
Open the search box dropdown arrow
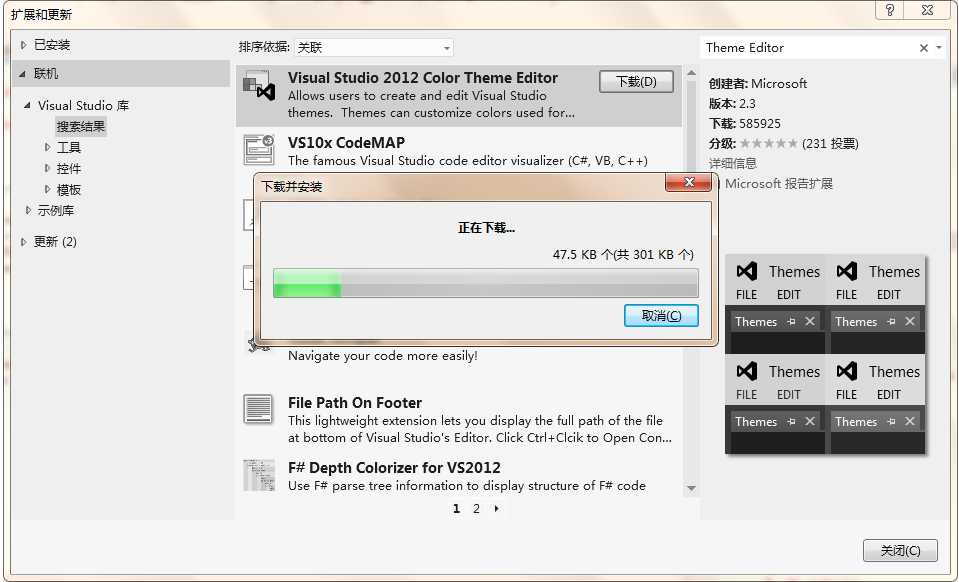tap(939, 48)
